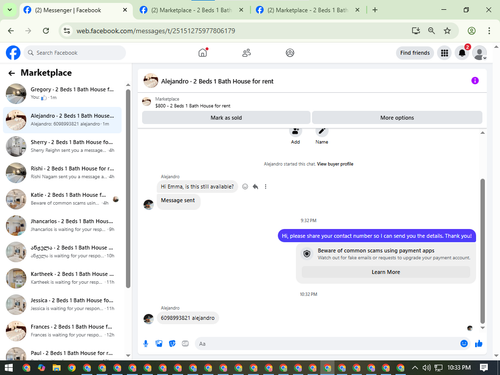
Task: Click the More options button
Action: (397, 118)
